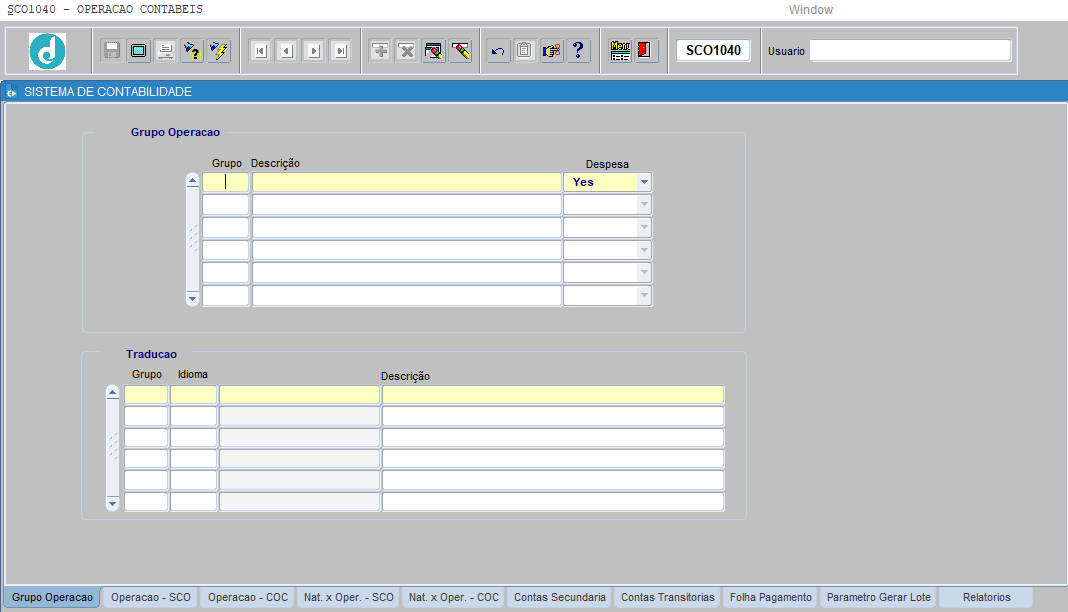1068x612 pixels.
Task: Click the Execute Query lightning icon
Action: pyautogui.click(x=219, y=51)
